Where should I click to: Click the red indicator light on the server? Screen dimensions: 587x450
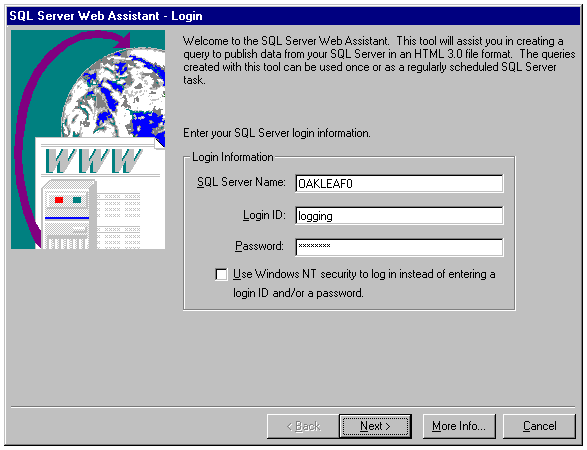point(59,200)
